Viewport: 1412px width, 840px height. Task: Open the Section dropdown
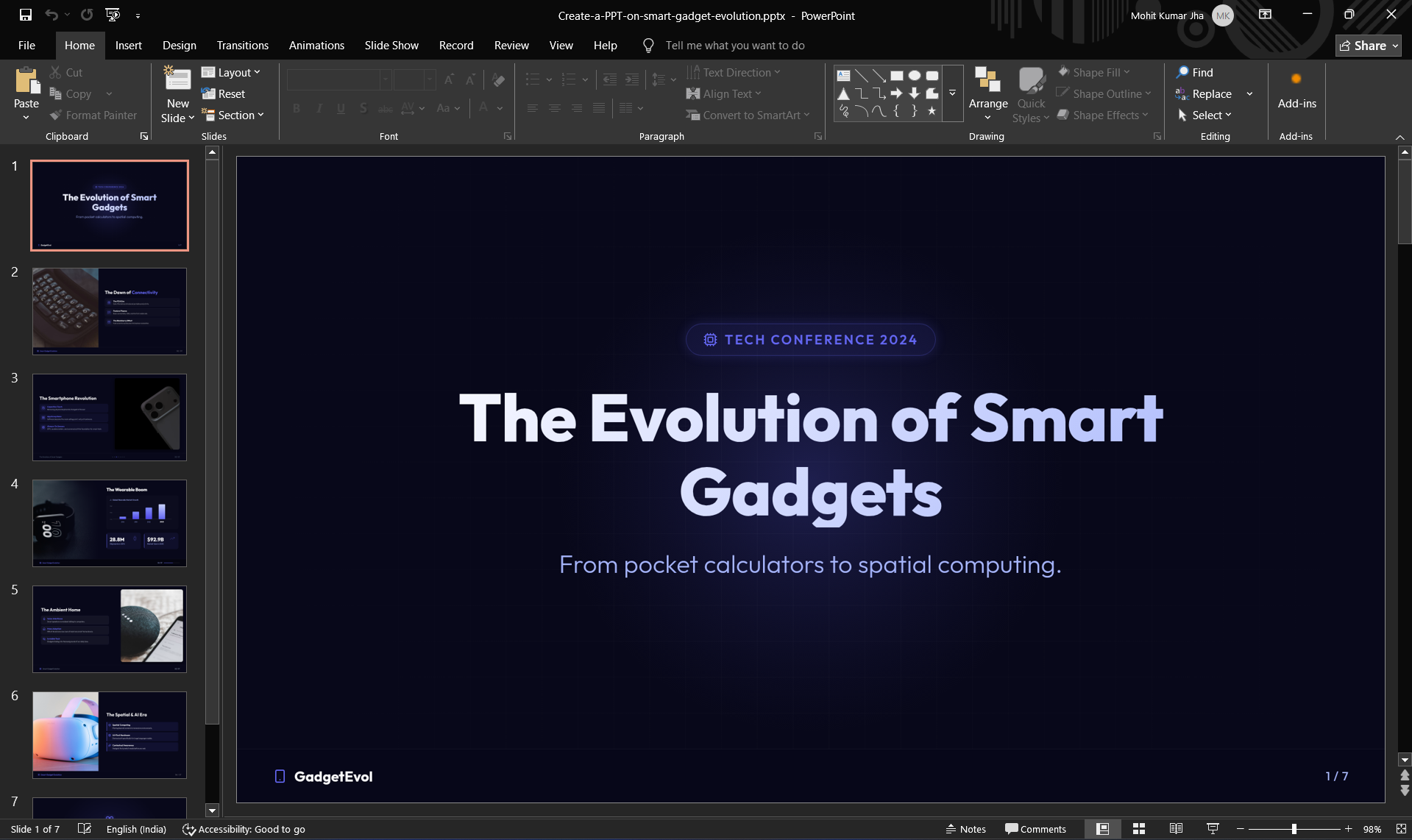coord(233,115)
